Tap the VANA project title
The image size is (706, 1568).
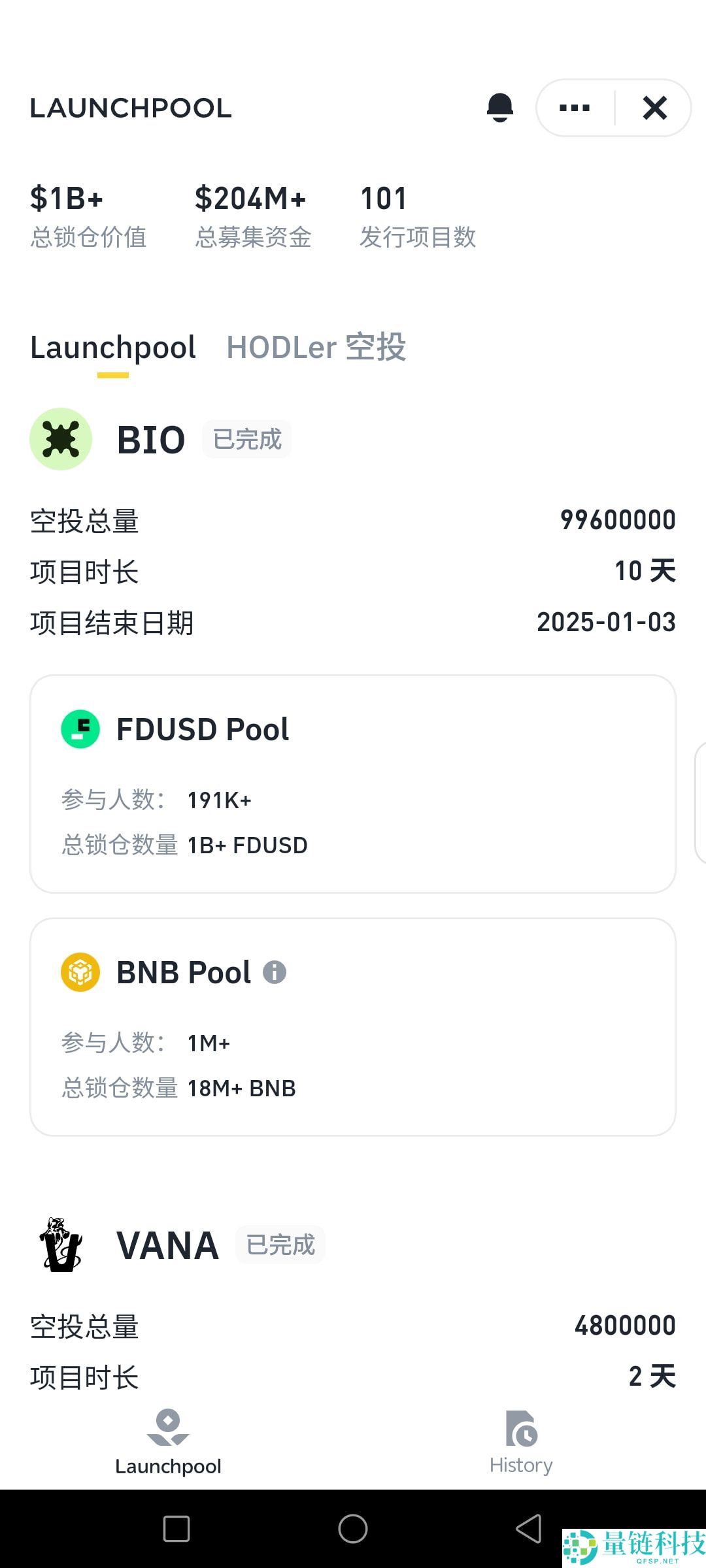tap(167, 1245)
